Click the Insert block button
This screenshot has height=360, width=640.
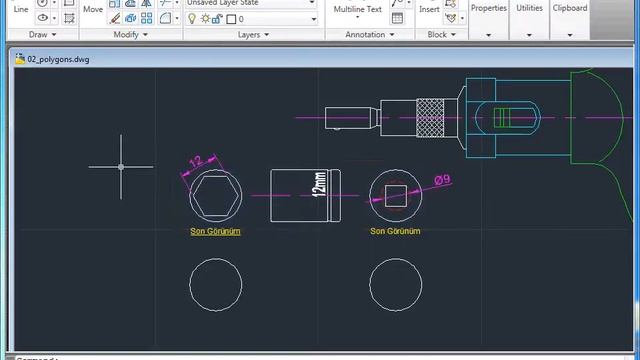[x=429, y=9]
